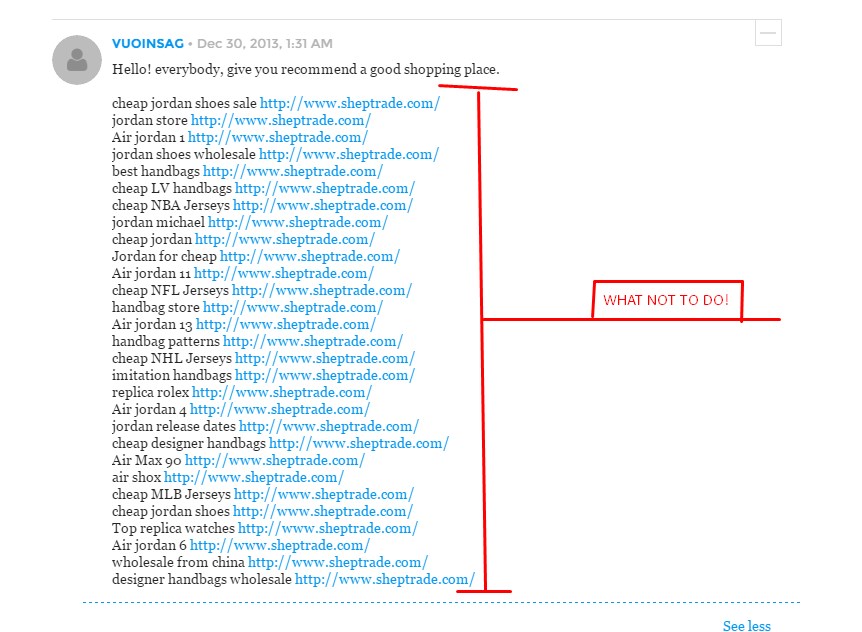Image resolution: width=862 pixels, height=632 pixels.
Task: Open the 'cheap jordan shoes sale' sheptrade link
Action: point(350,103)
